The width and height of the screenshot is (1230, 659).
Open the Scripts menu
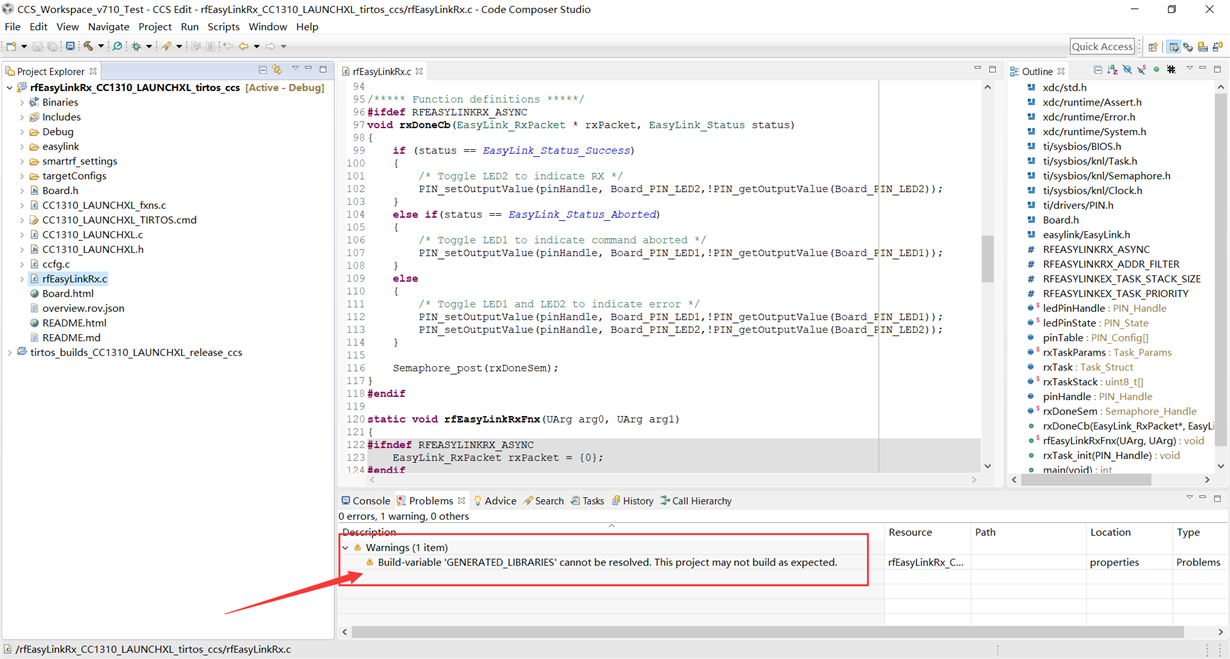(x=223, y=27)
